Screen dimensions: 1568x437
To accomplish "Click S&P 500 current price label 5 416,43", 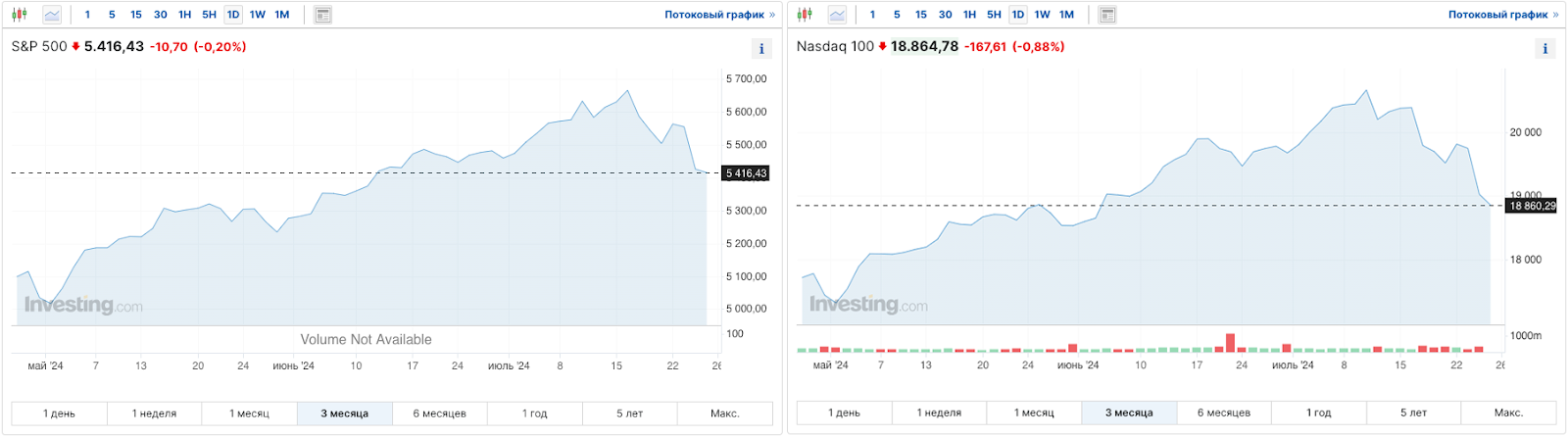I will point(747,173).
